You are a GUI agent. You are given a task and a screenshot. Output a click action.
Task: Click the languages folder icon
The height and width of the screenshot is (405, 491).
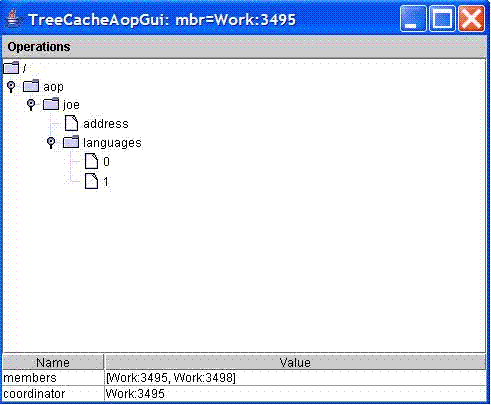pyautogui.click(x=71, y=142)
